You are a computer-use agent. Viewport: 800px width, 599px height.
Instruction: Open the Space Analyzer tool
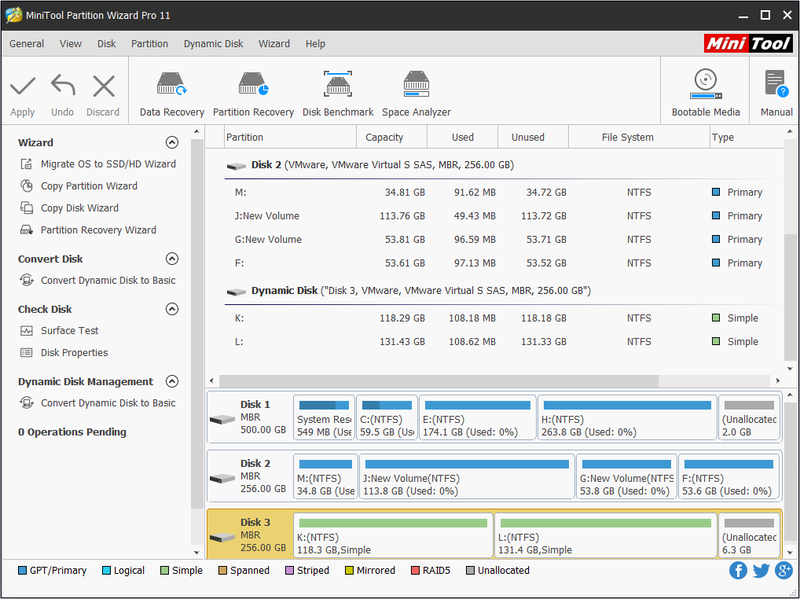[416, 94]
